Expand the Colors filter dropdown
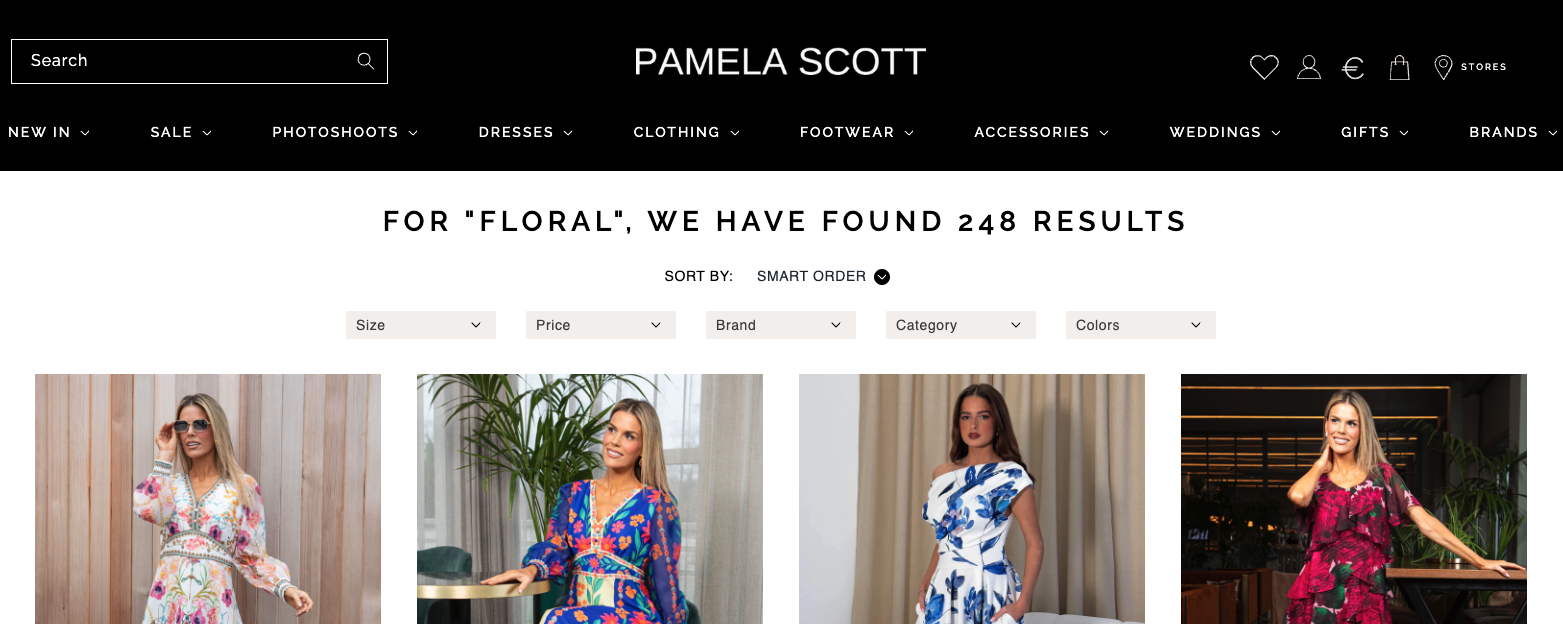Viewport: 1563px width, 624px height. (x=1141, y=325)
